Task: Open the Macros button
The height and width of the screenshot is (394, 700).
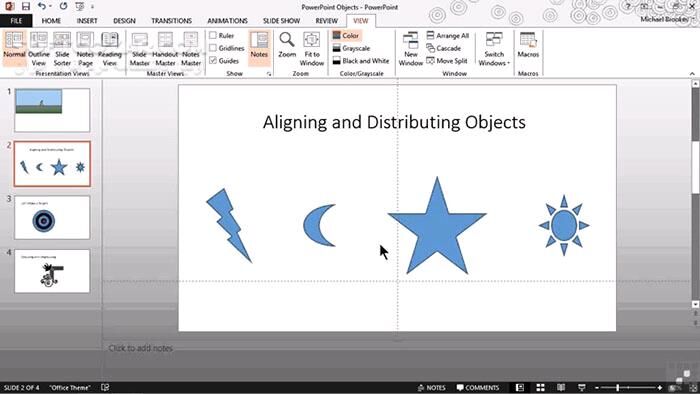Action: point(528,45)
